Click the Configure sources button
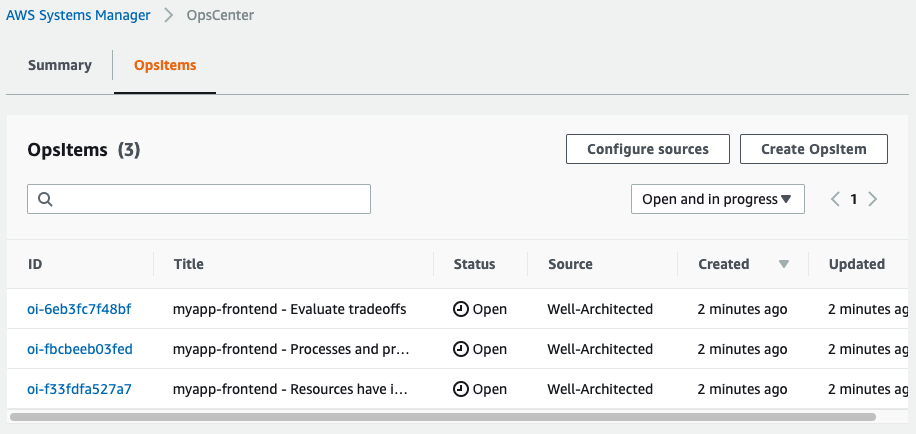Image resolution: width=916 pixels, height=434 pixels. 648,149
